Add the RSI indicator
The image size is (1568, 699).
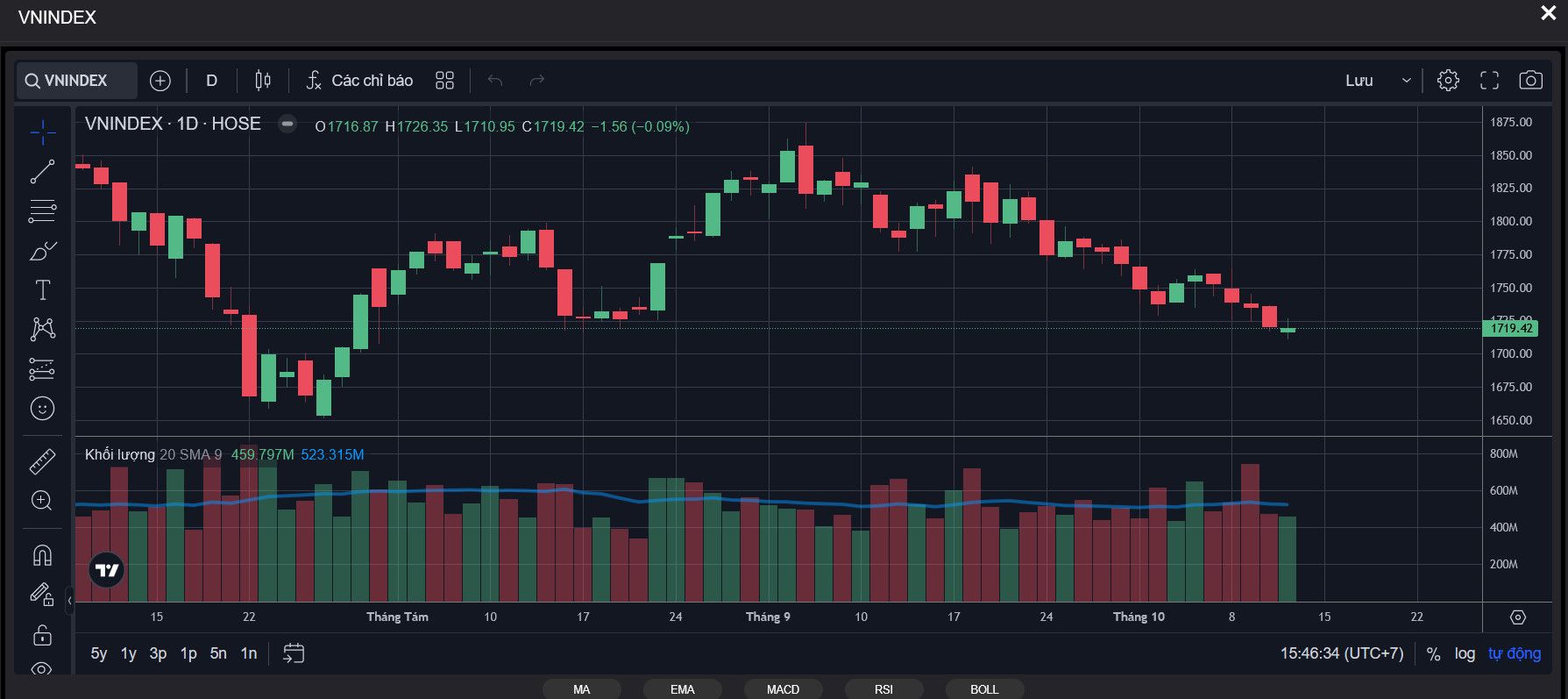[883, 689]
